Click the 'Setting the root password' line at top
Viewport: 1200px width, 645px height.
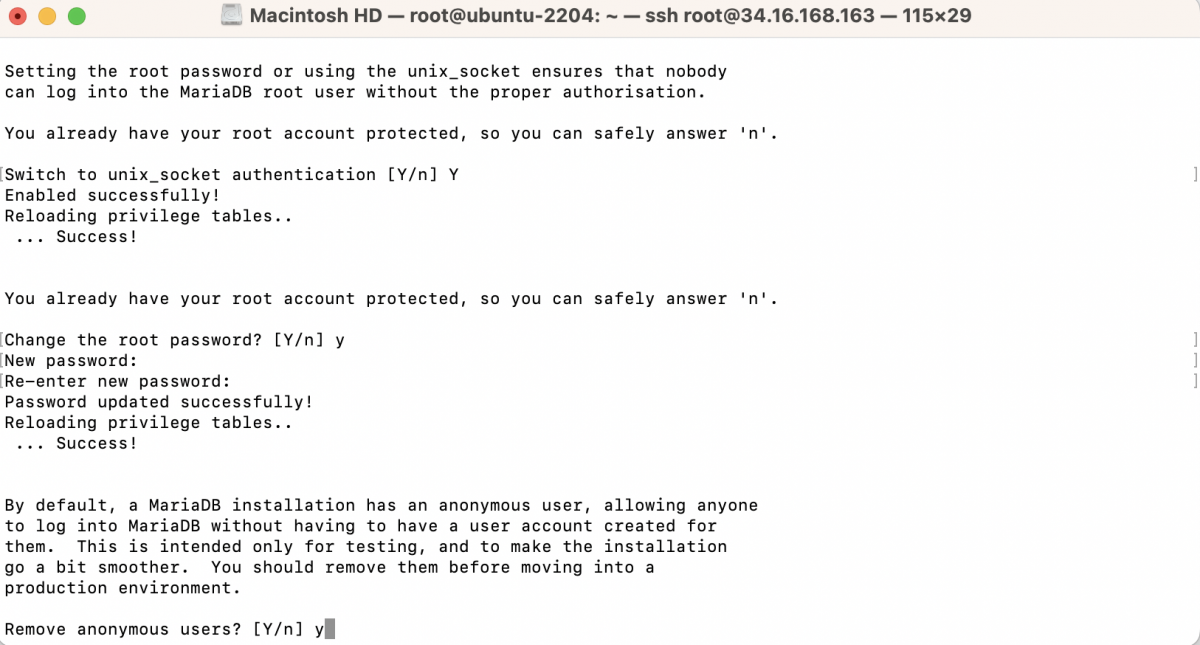click(x=366, y=71)
